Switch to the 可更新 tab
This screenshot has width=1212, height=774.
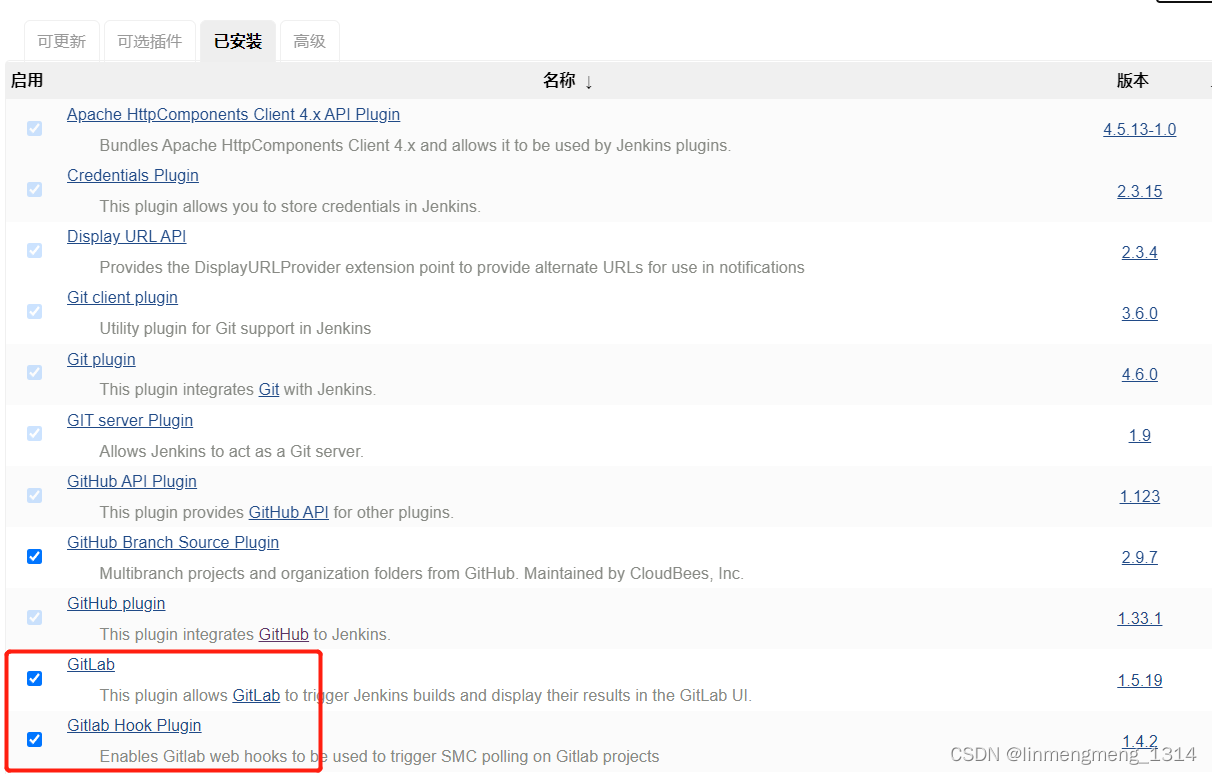tap(62, 41)
